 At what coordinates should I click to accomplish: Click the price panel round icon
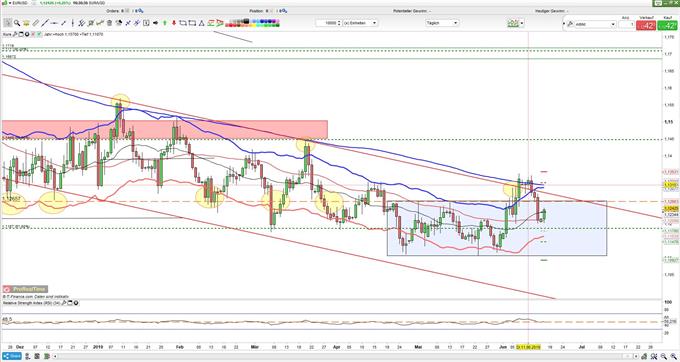26,34
